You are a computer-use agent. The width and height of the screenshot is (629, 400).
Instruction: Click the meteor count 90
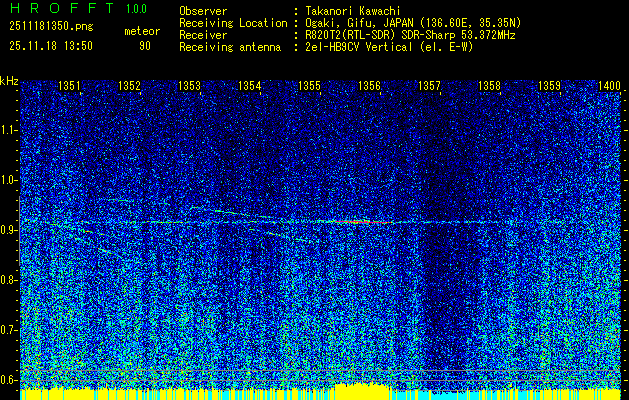point(145,46)
